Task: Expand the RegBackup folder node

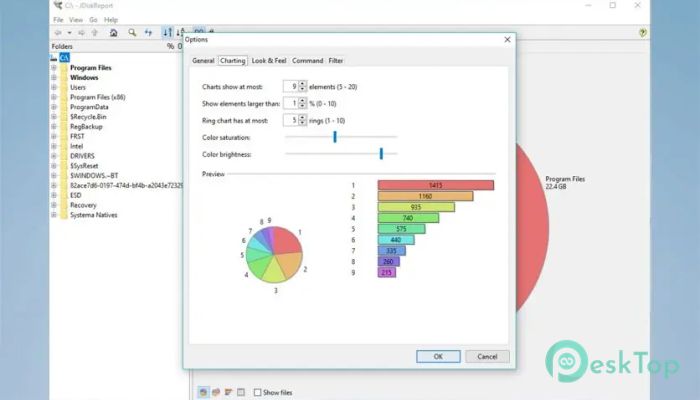Action: pyautogui.click(x=54, y=127)
